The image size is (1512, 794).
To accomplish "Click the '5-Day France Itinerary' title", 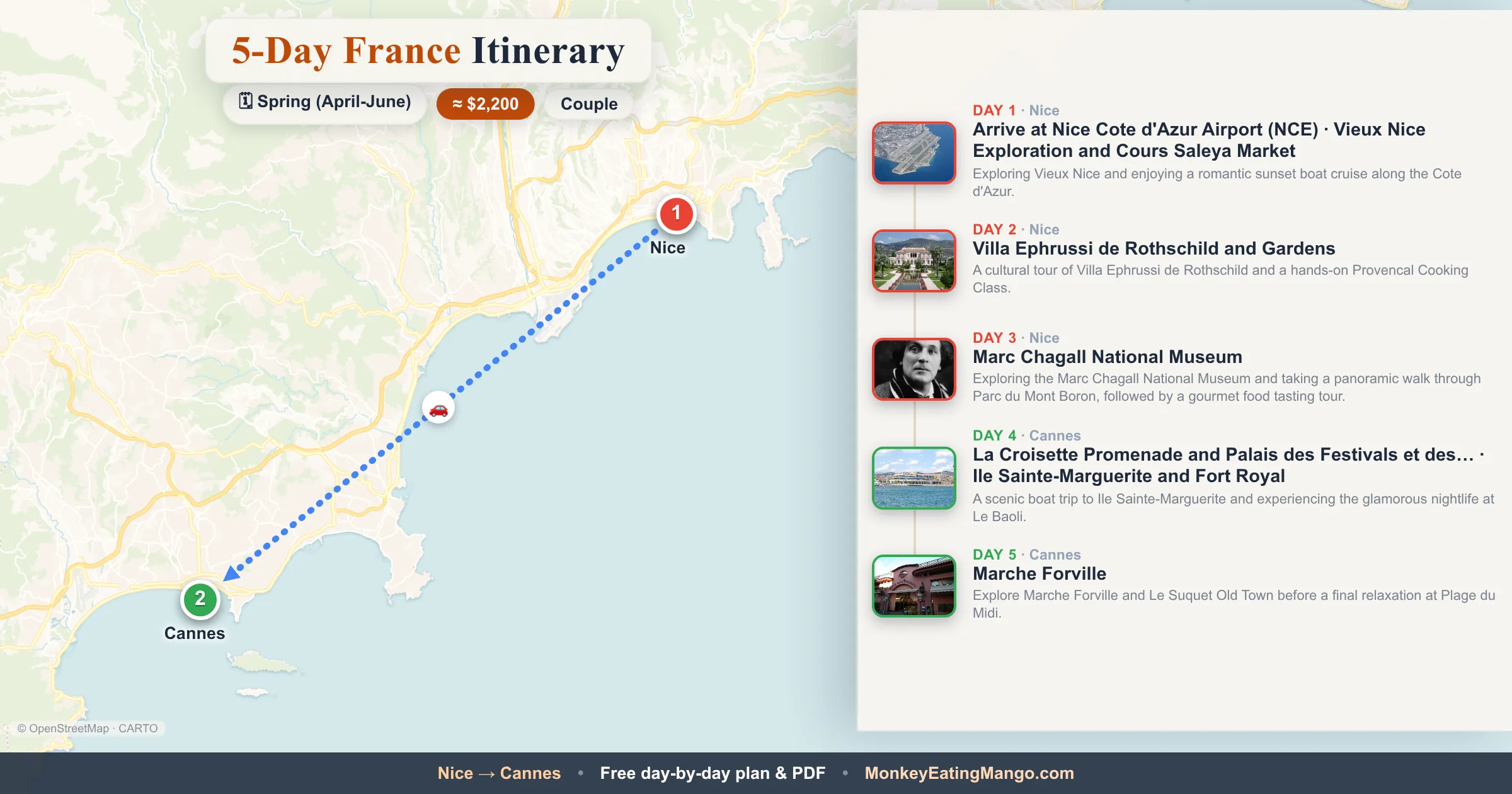I will 428,50.
